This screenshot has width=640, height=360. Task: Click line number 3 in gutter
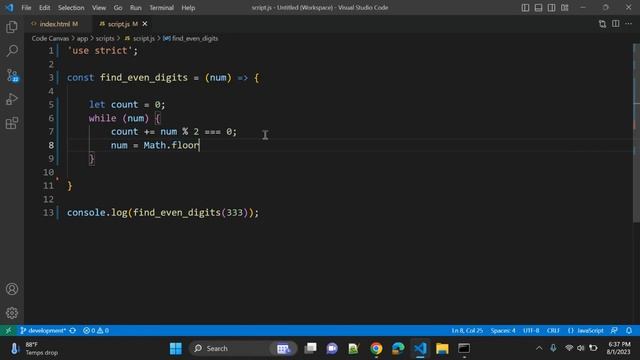(51, 78)
